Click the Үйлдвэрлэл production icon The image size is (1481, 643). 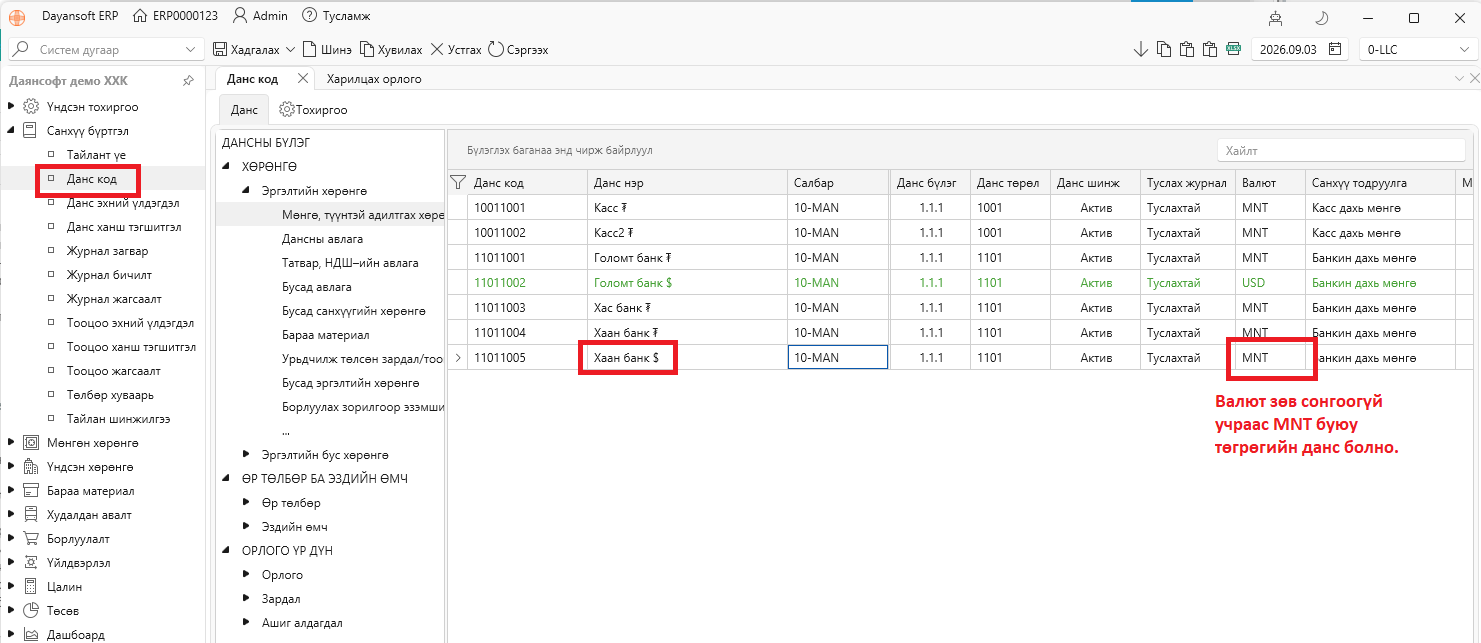point(30,562)
